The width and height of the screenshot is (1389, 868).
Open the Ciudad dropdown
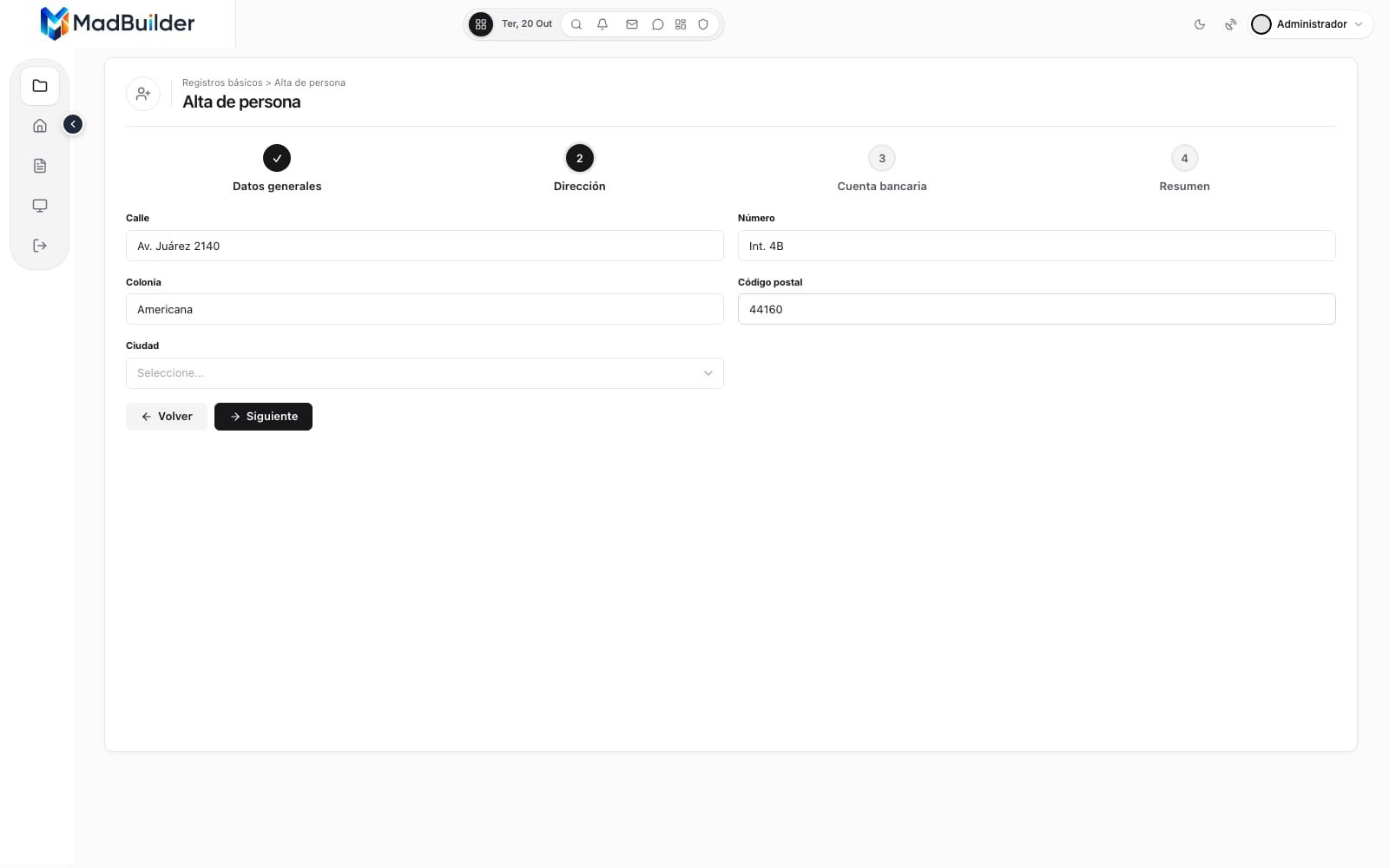point(425,373)
